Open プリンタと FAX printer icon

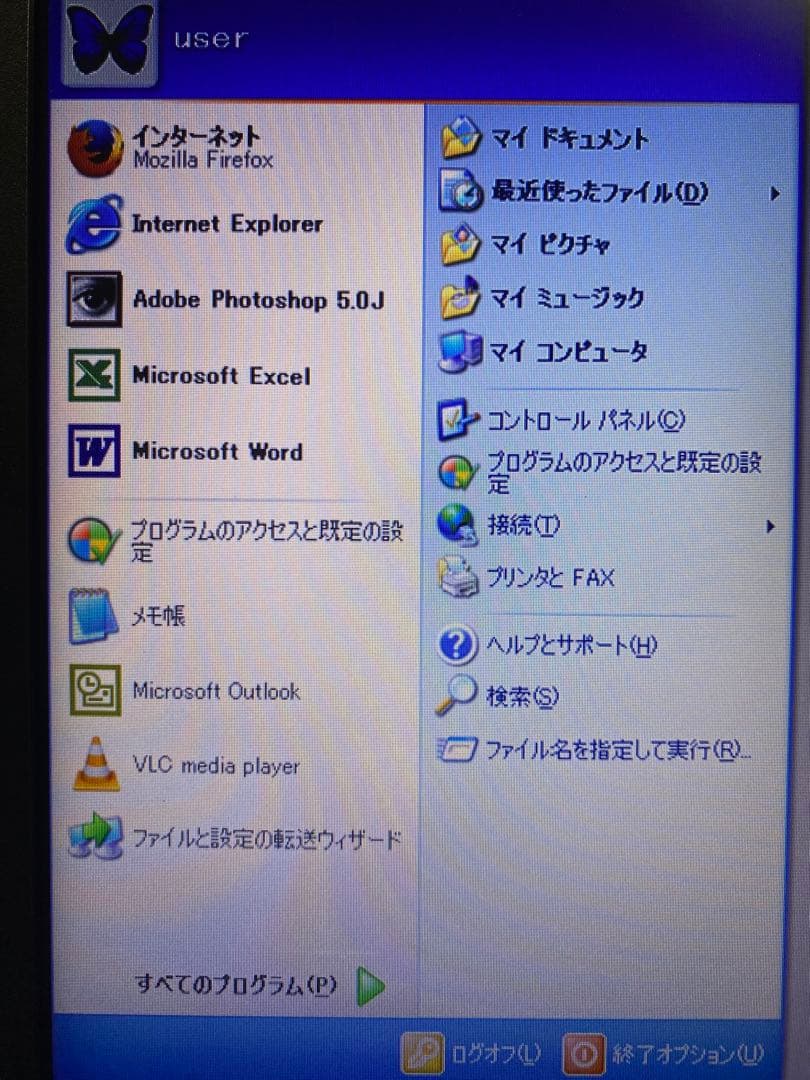pos(458,577)
